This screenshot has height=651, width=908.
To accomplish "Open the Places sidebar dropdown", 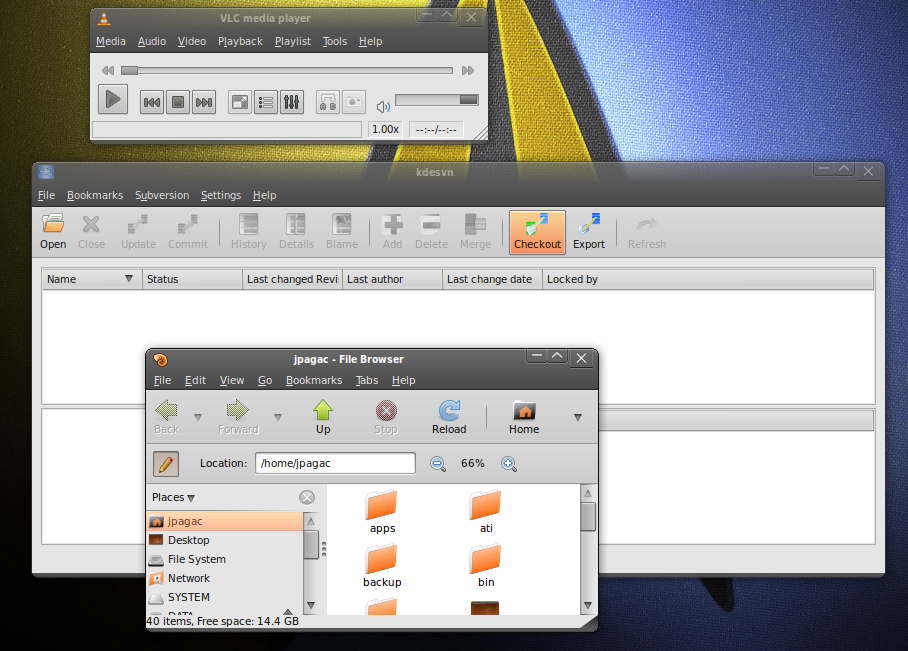I will pos(173,498).
